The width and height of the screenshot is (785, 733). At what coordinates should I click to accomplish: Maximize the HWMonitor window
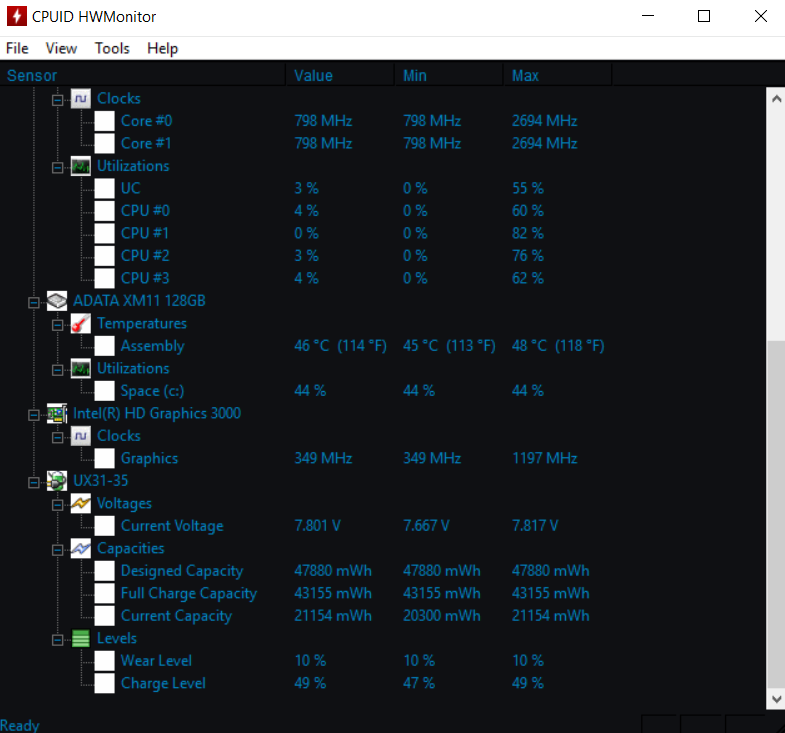pyautogui.click(x=704, y=17)
